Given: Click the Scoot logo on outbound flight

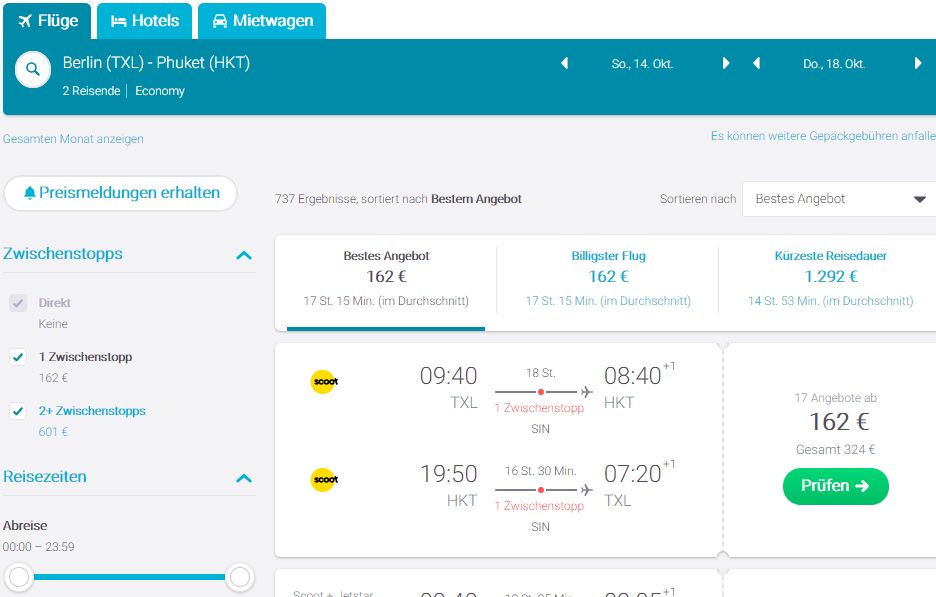Looking at the screenshot, I should tap(325, 381).
